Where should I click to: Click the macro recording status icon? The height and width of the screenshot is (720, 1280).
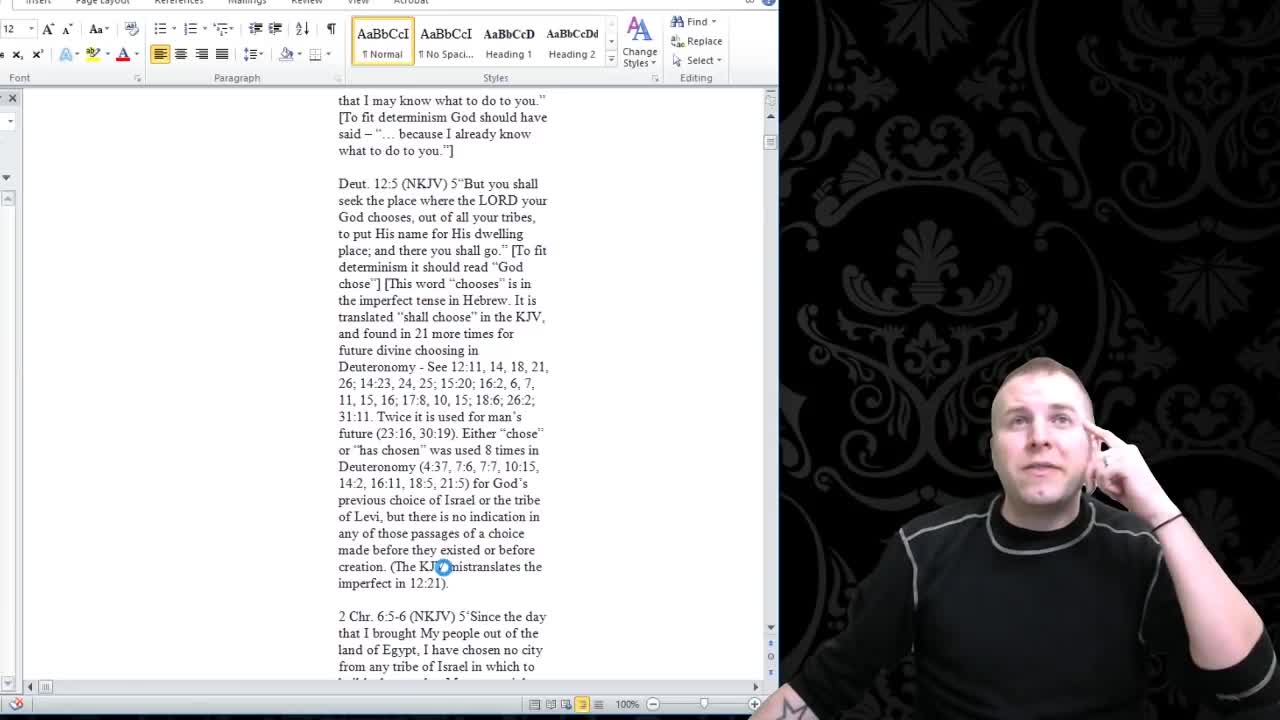tap(17, 704)
